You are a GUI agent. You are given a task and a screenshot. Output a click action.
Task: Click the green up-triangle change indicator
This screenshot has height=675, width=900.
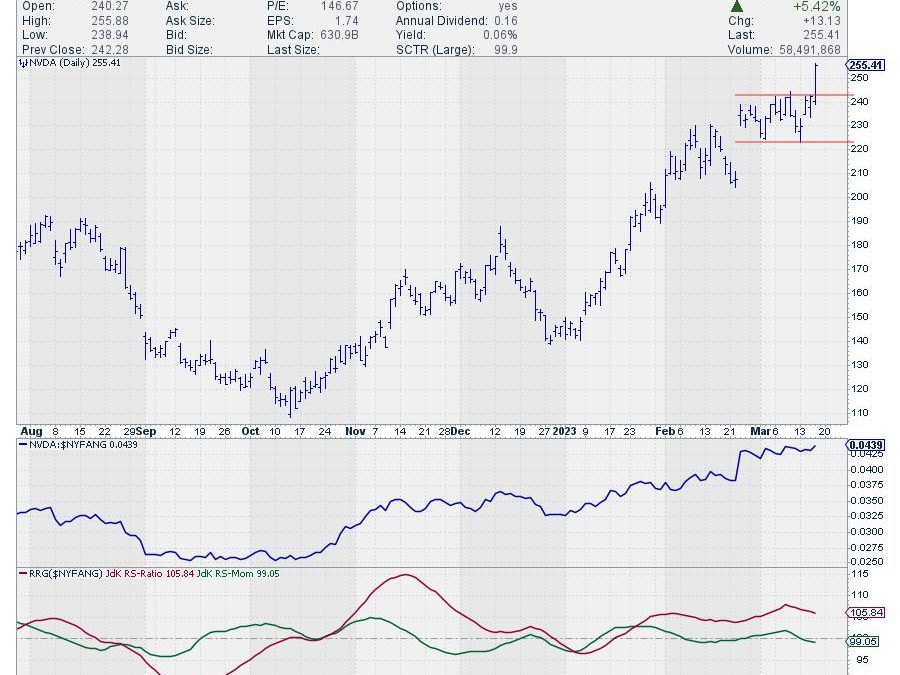point(737,6)
